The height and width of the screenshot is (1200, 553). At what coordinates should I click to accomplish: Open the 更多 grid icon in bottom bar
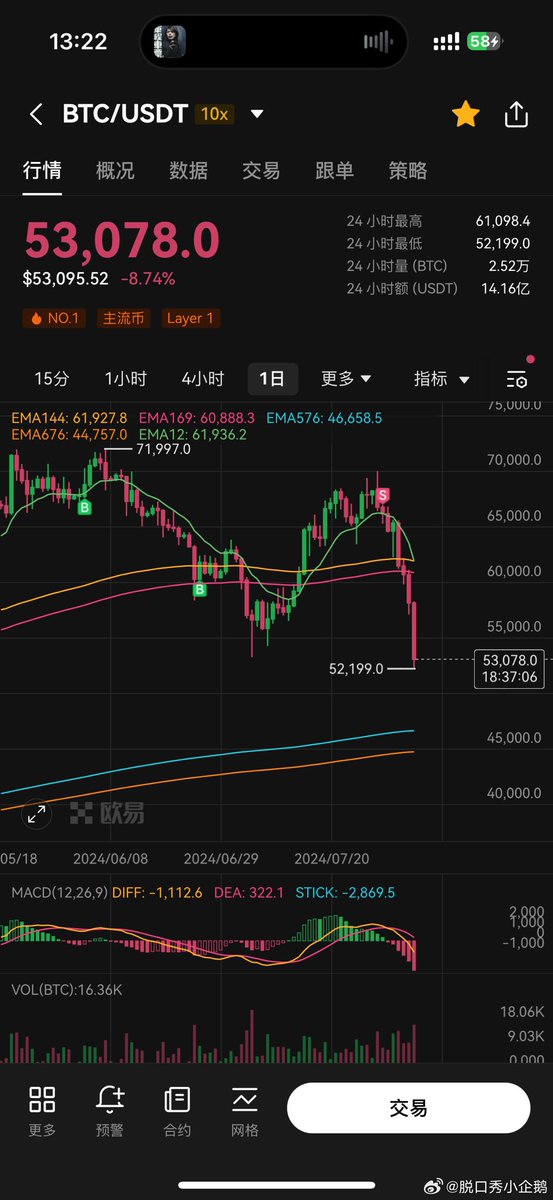42,1111
